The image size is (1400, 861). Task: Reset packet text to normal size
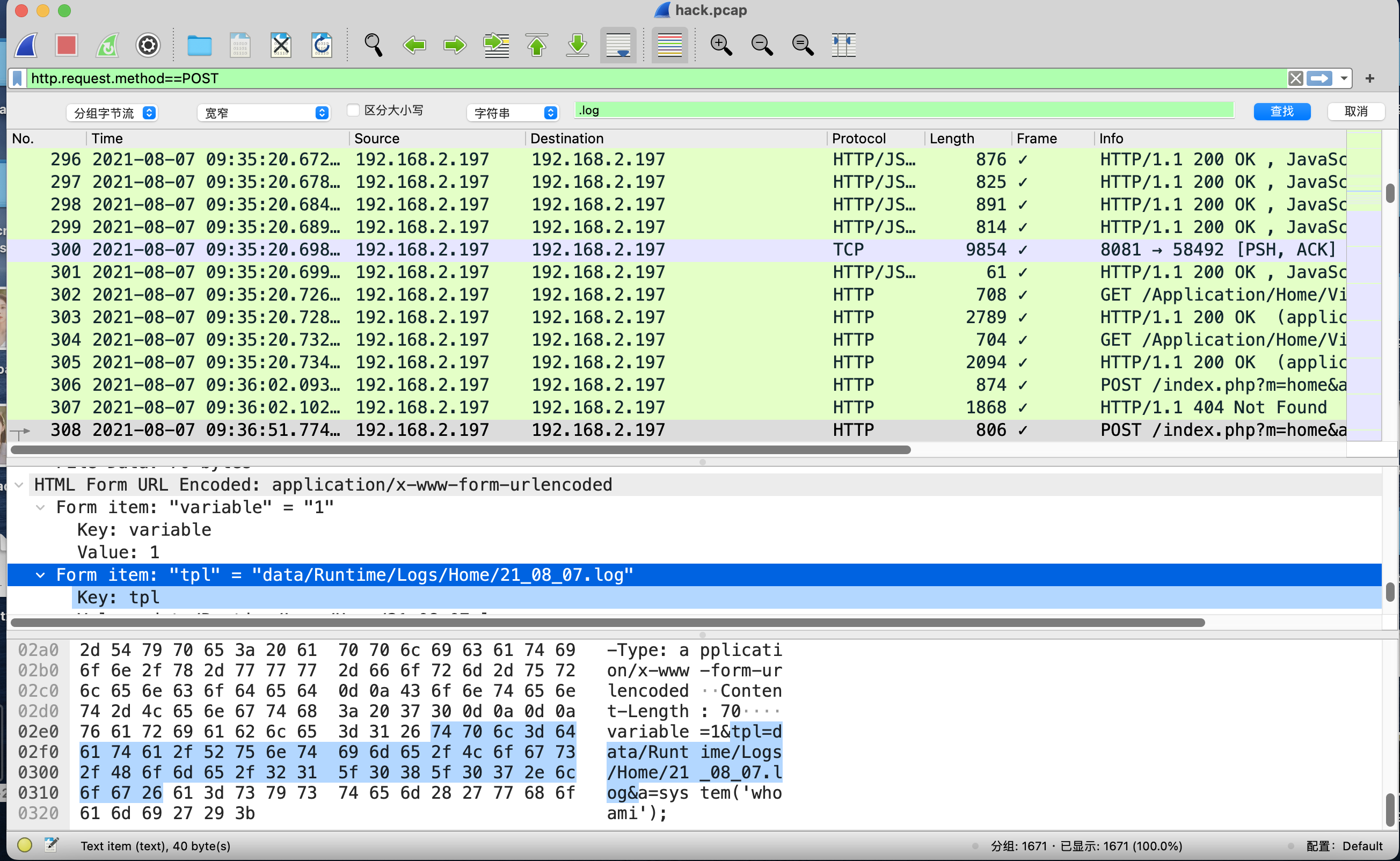pyautogui.click(x=803, y=45)
